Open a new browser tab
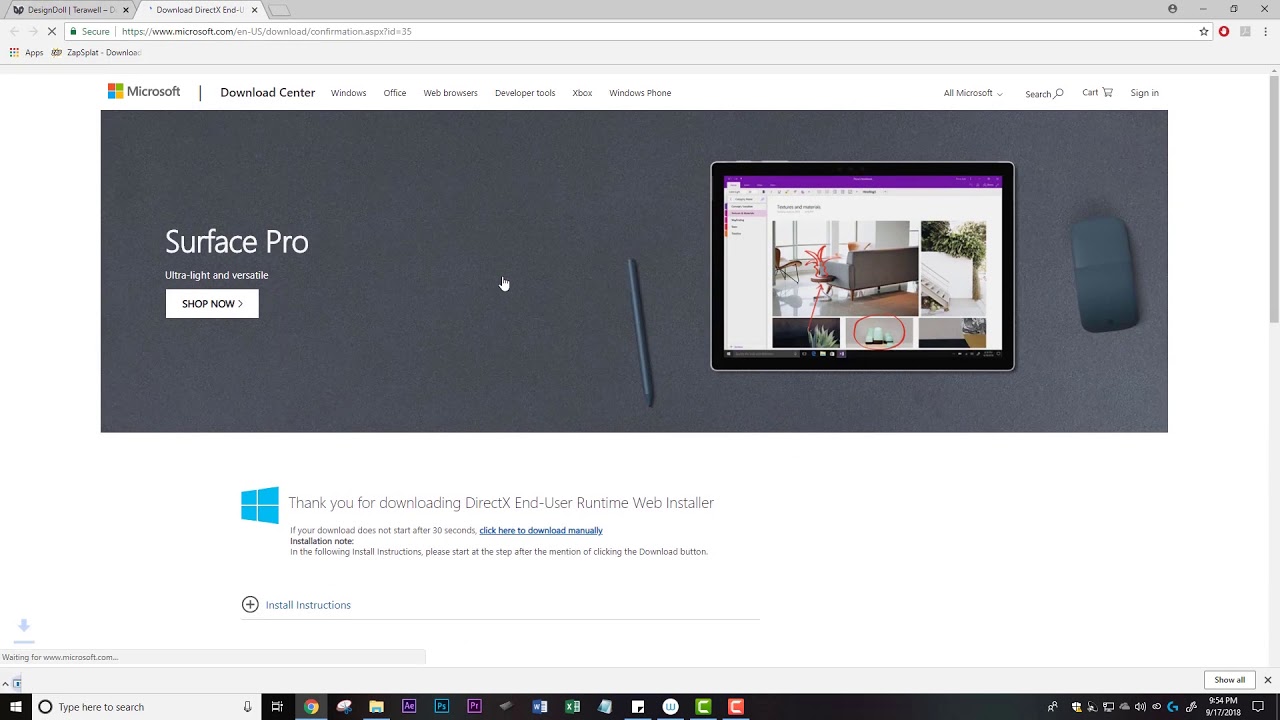This screenshot has width=1280, height=720. tap(280, 10)
